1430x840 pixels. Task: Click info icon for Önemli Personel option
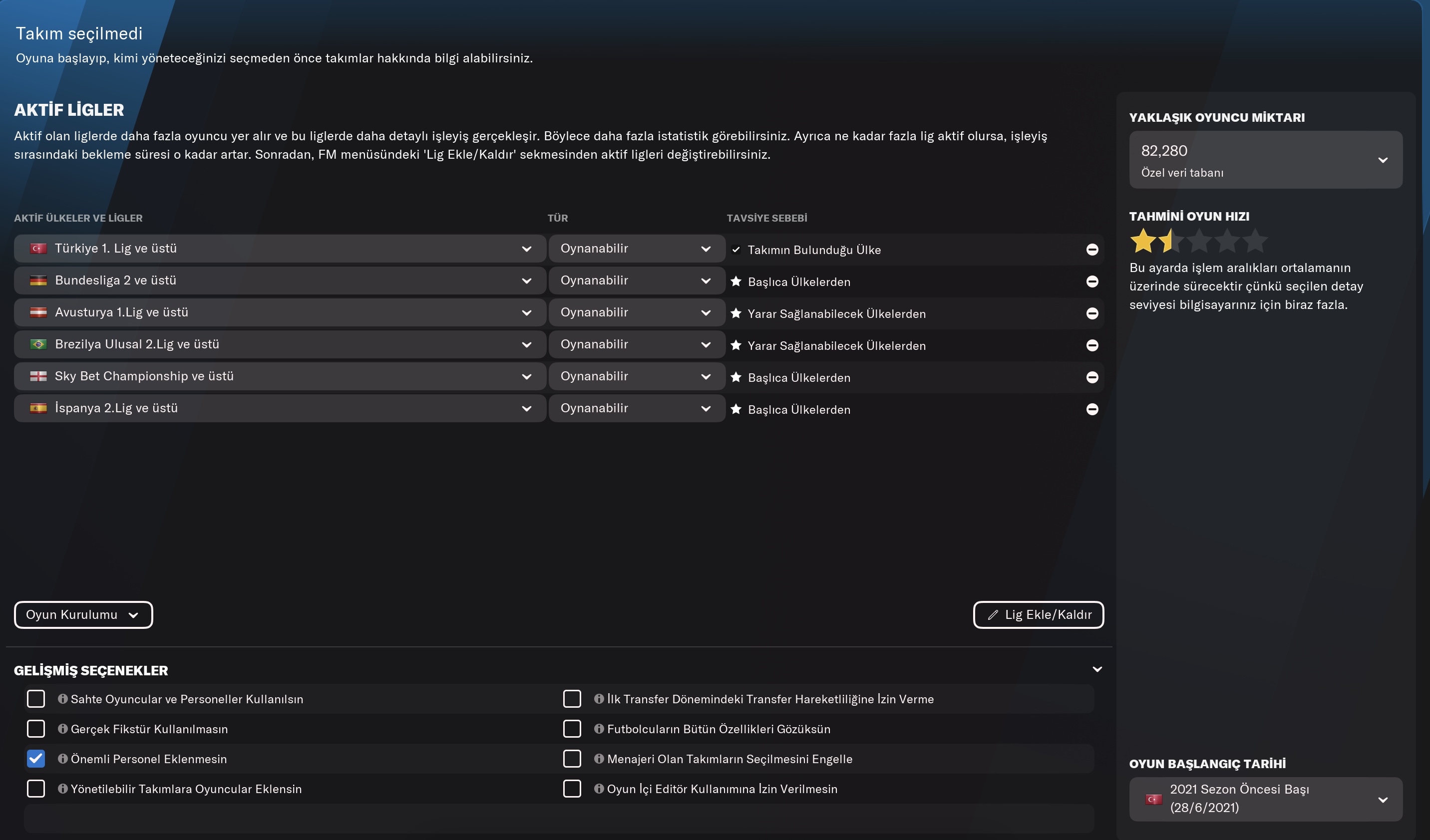(x=62, y=759)
